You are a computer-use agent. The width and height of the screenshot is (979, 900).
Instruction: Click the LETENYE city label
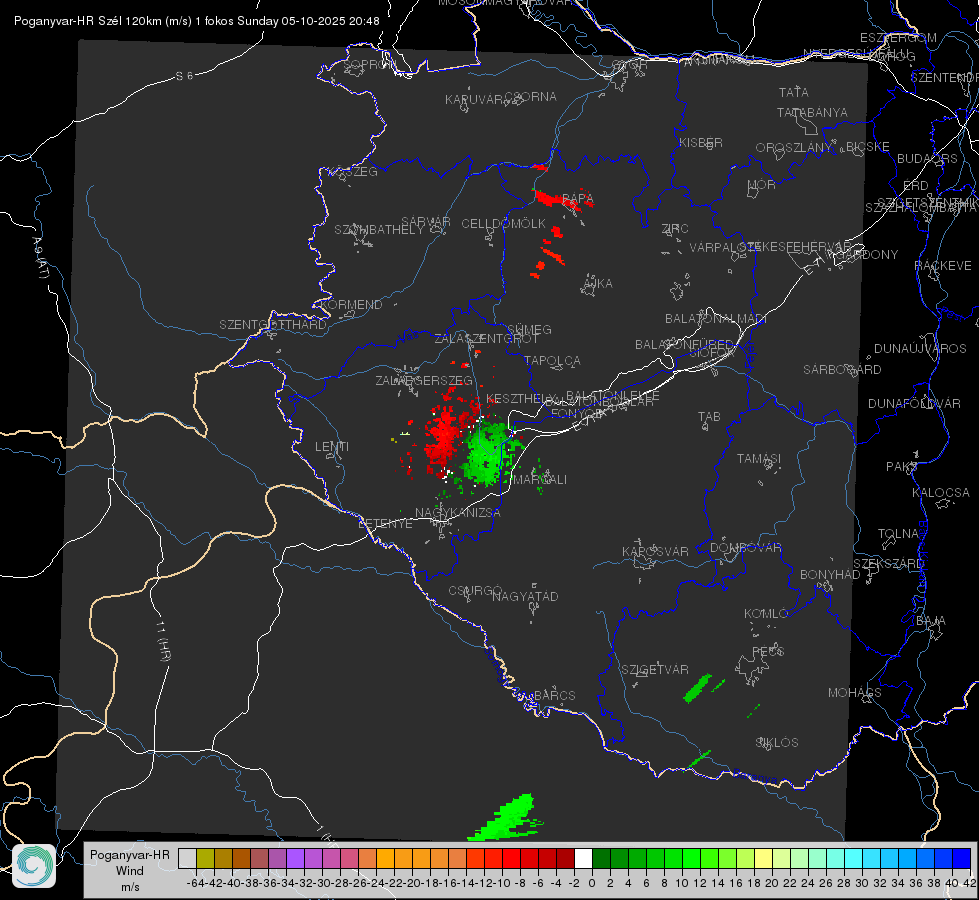click(385, 524)
